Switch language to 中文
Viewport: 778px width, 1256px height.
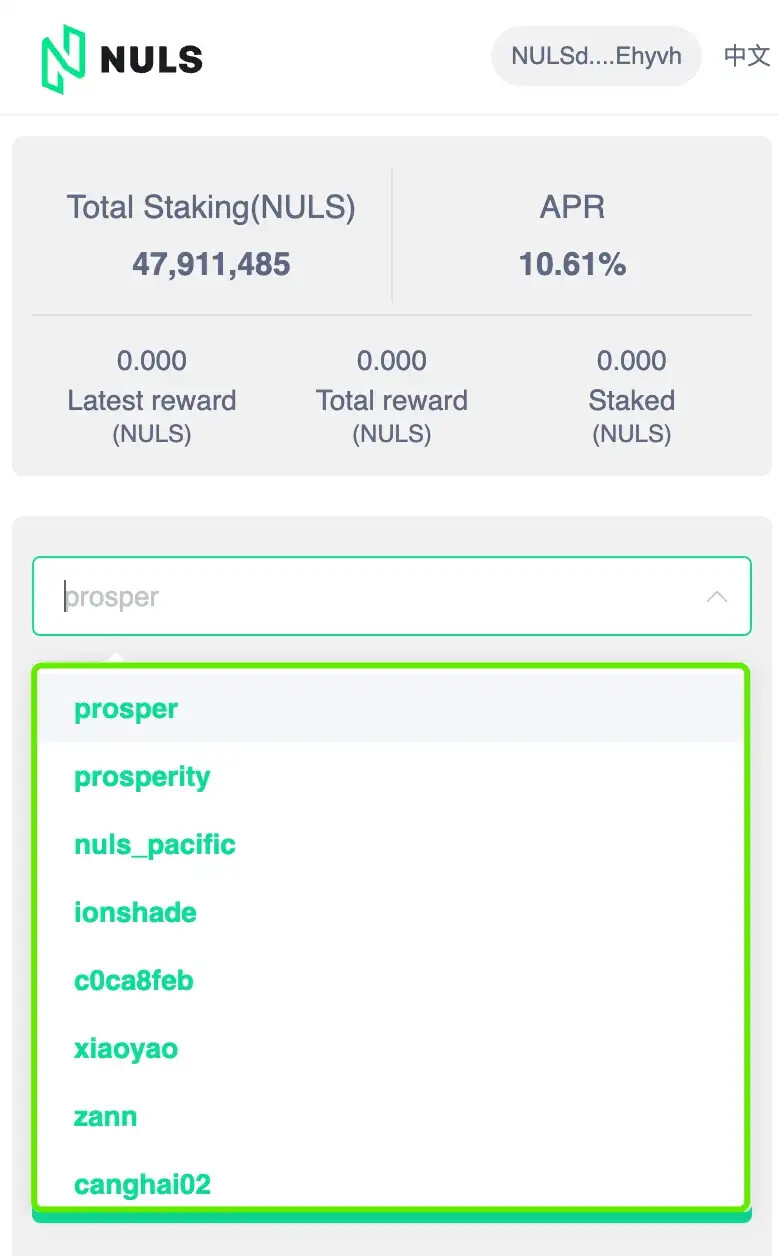(747, 56)
